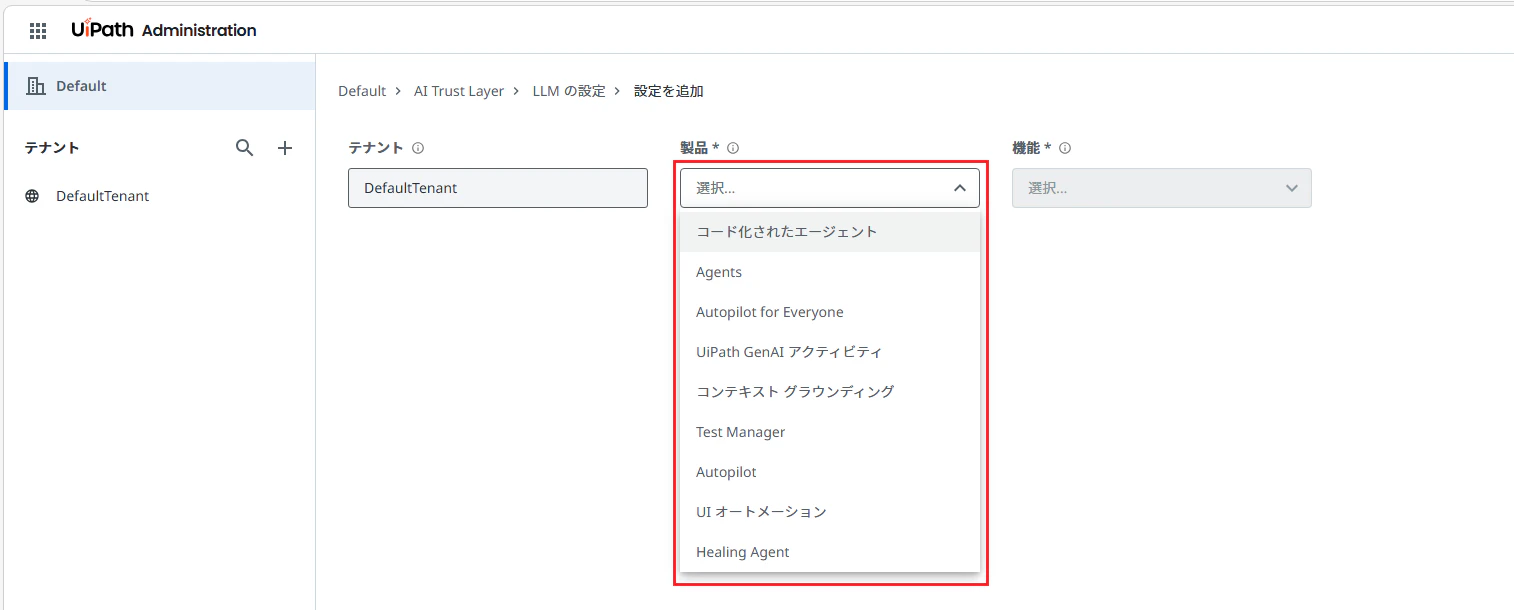Screen dimensions: 1514x610
Task: Click the テナント sidebar heading
Action: 52,148
